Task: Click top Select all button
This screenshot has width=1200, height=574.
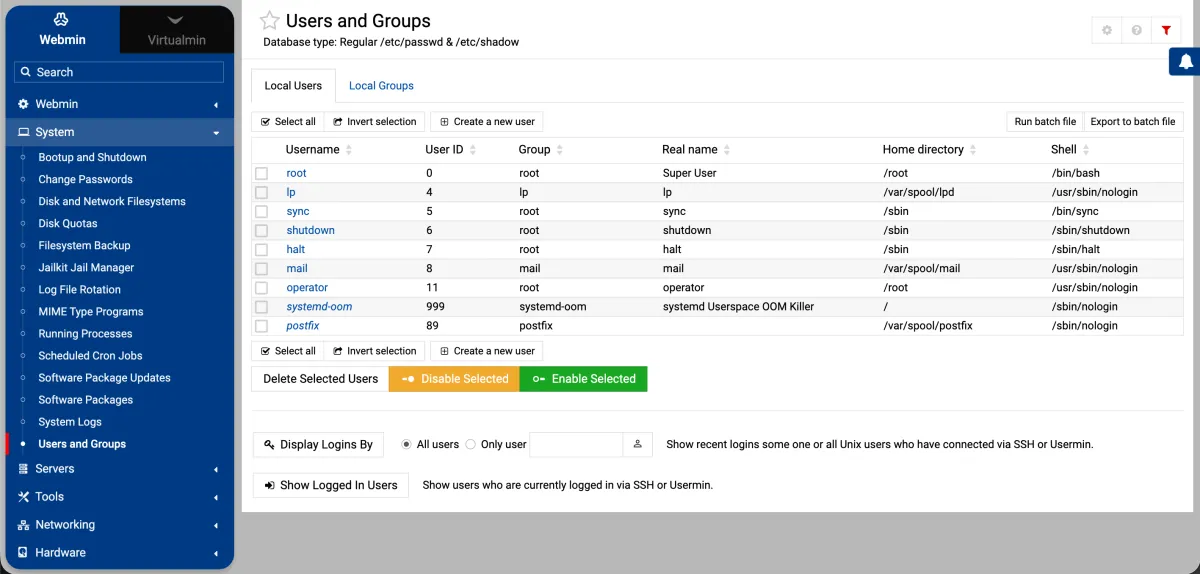Action: pyautogui.click(x=288, y=121)
